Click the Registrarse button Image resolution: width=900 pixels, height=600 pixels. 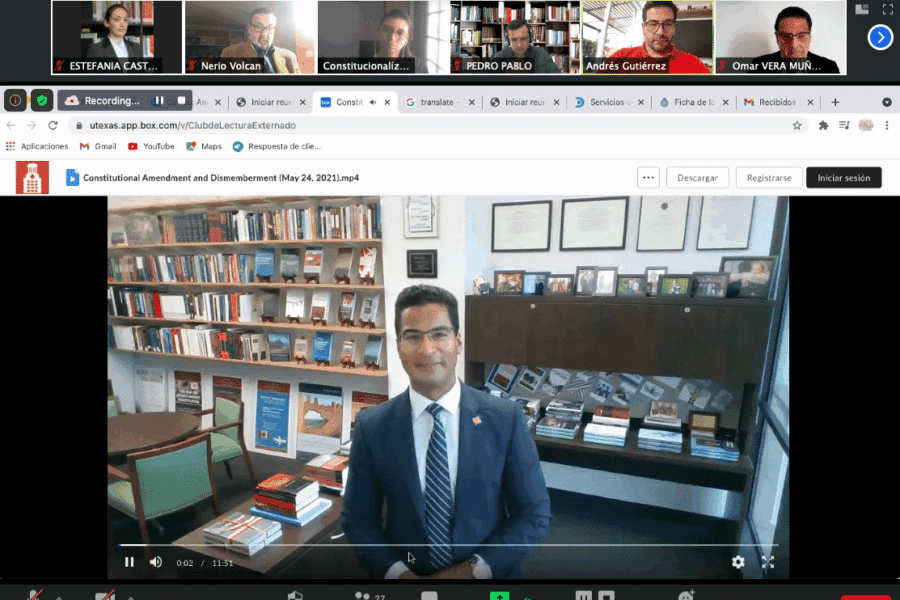pos(769,178)
